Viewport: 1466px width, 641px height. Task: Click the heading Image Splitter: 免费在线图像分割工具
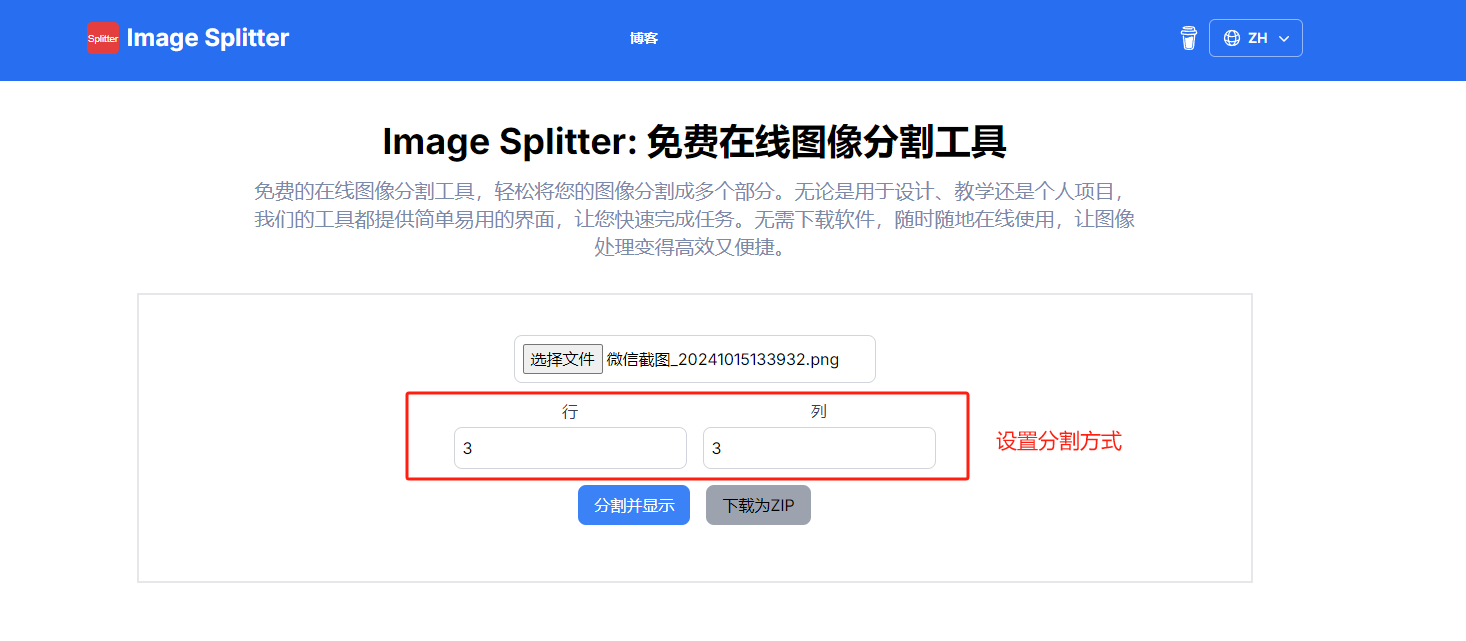694,142
